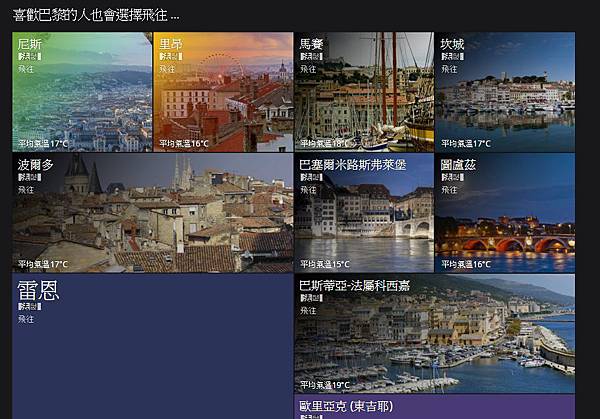Click 平均氣溫17°C on the 尼斯 tile
The height and width of the screenshot is (419, 600).
43,144
